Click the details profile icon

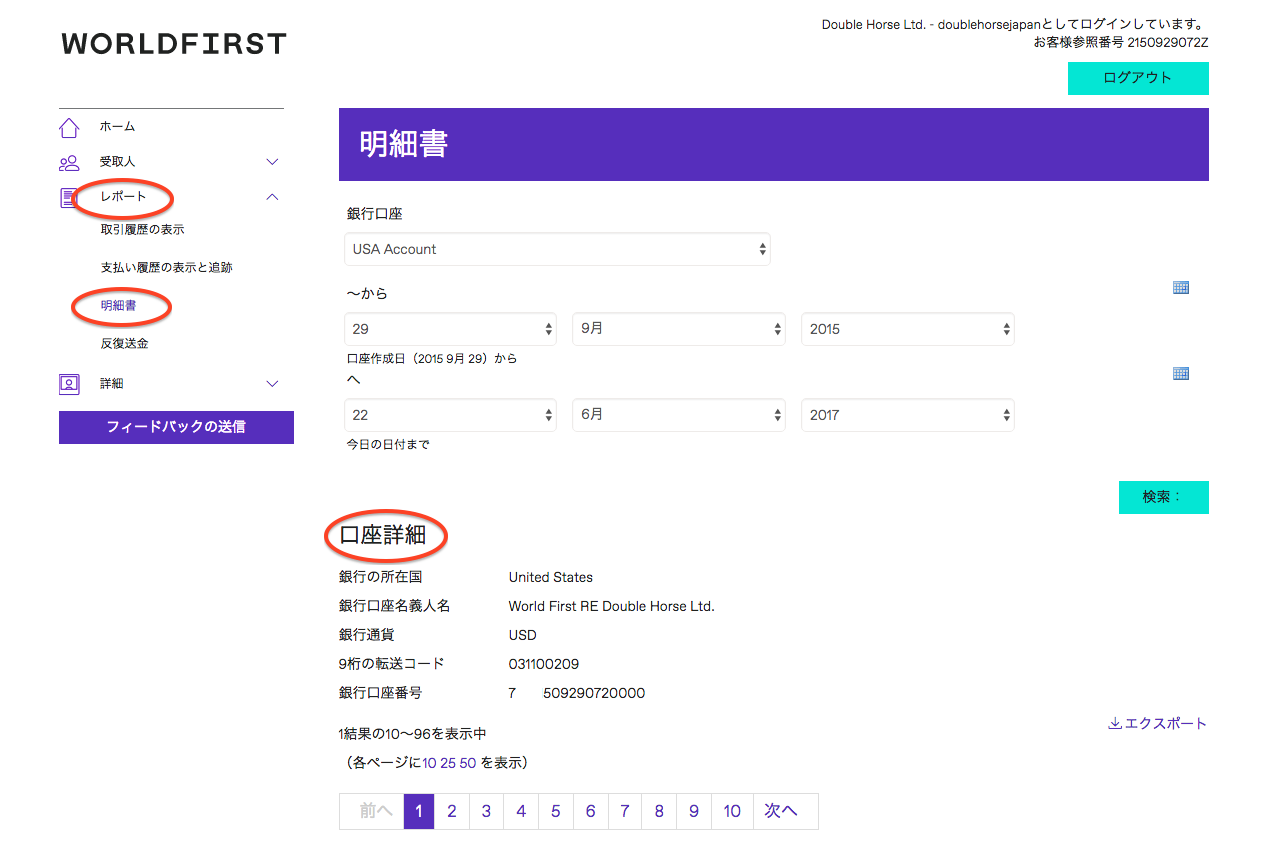pyautogui.click(x=69, y=383)
